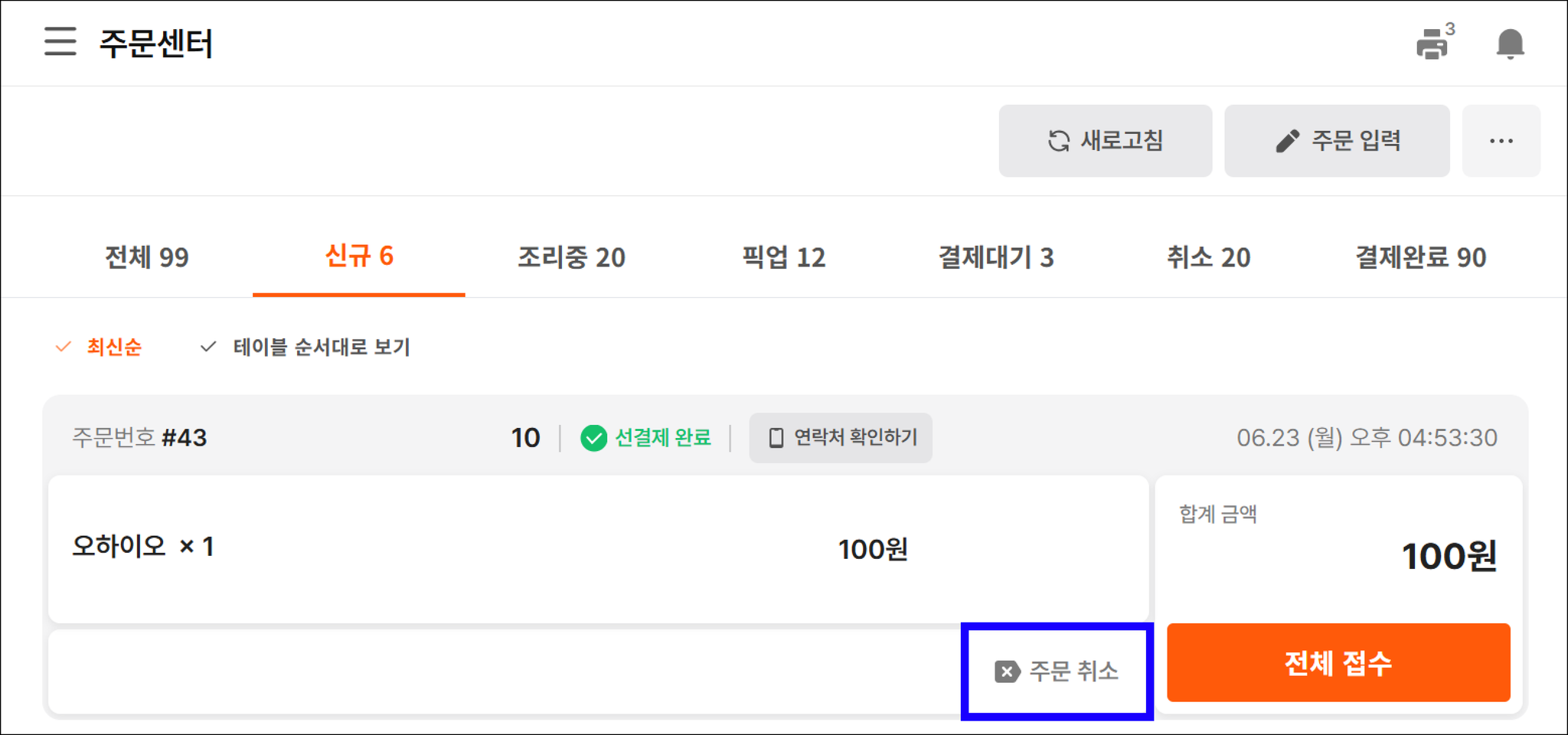Open the notification bell
Screen dimensions: 1568x735
pyautogui.click(x=1510, y=44)
